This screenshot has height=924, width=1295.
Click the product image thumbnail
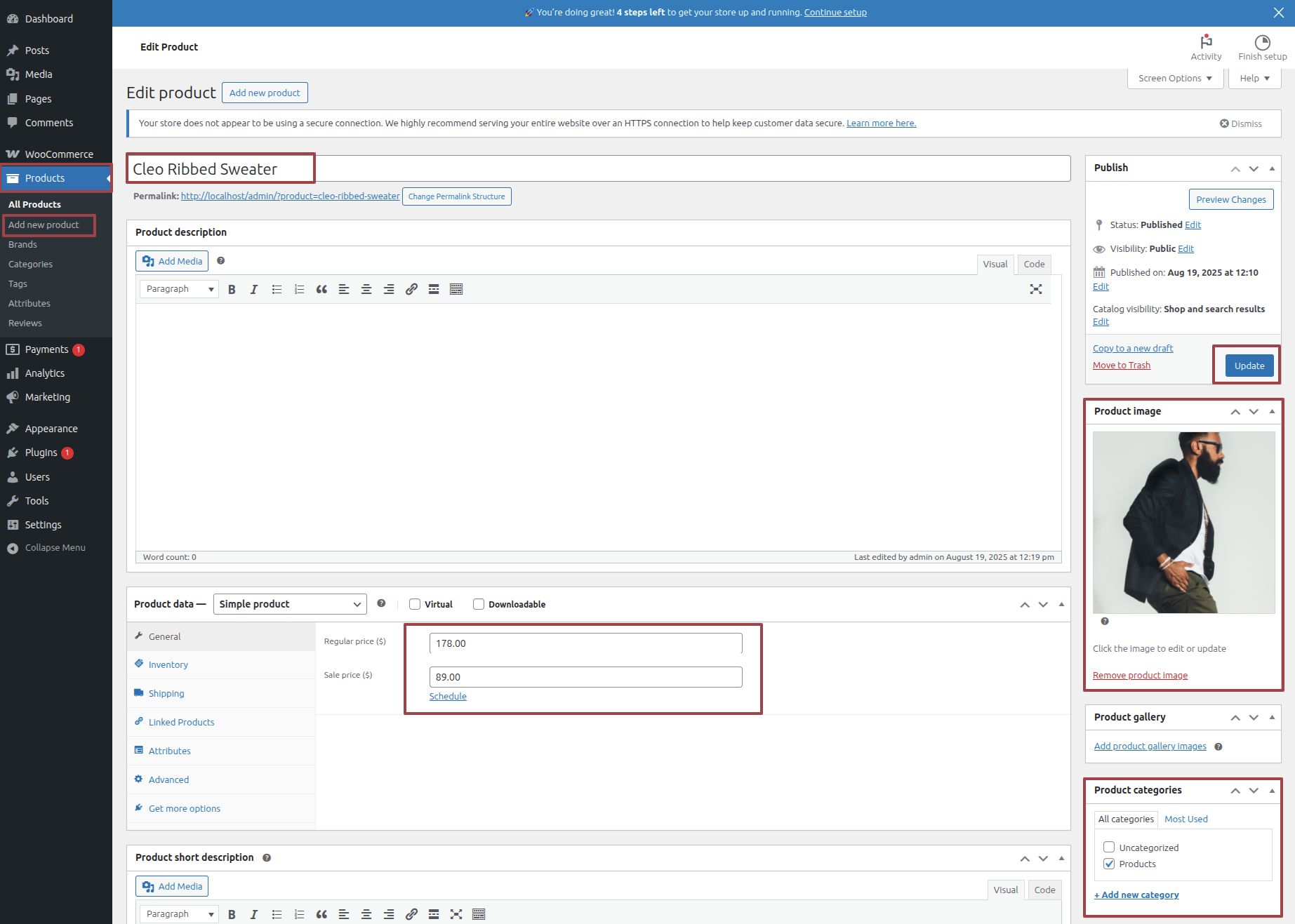(1183, 523)
